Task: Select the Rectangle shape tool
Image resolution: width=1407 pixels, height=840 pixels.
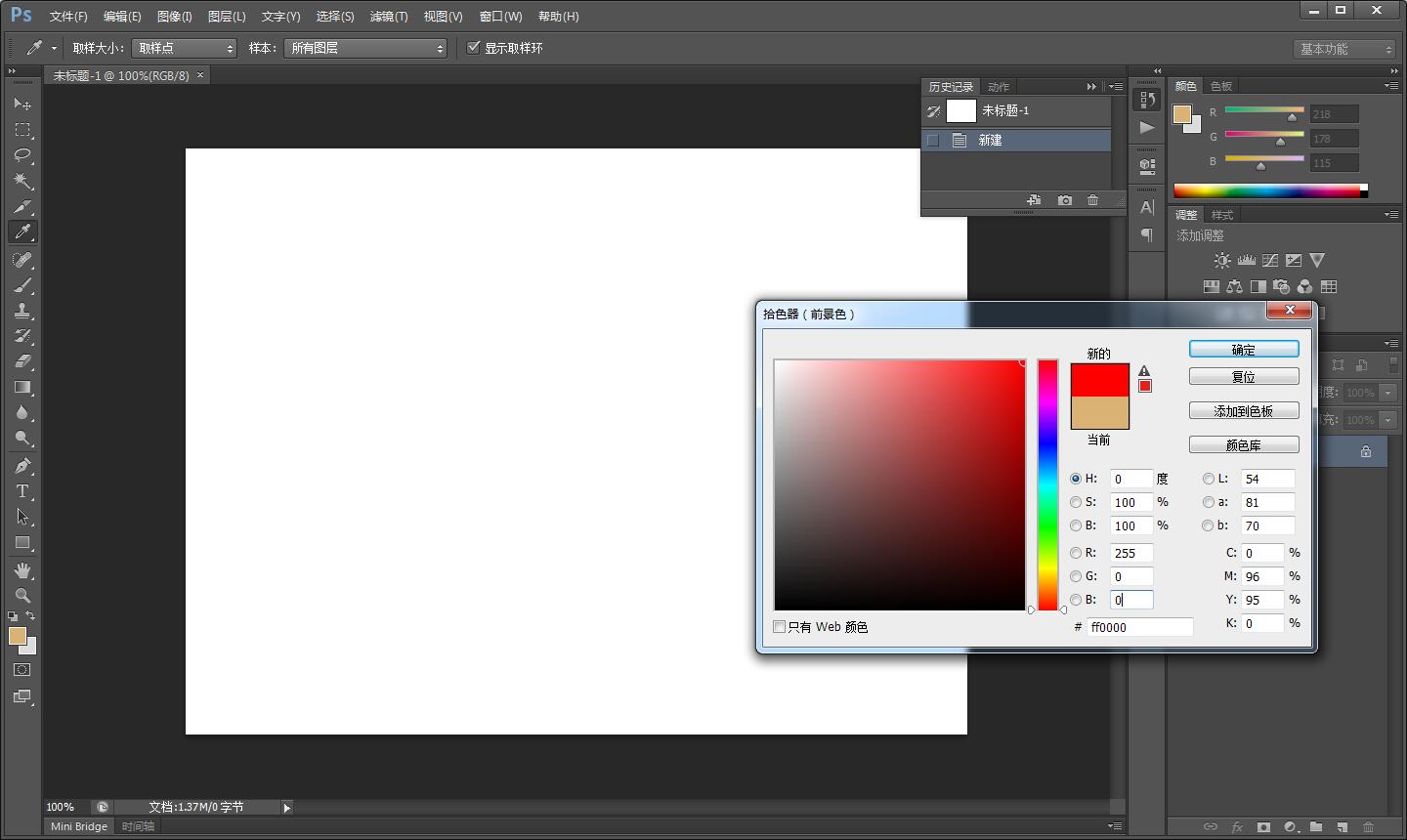Action: click(22, 542)
